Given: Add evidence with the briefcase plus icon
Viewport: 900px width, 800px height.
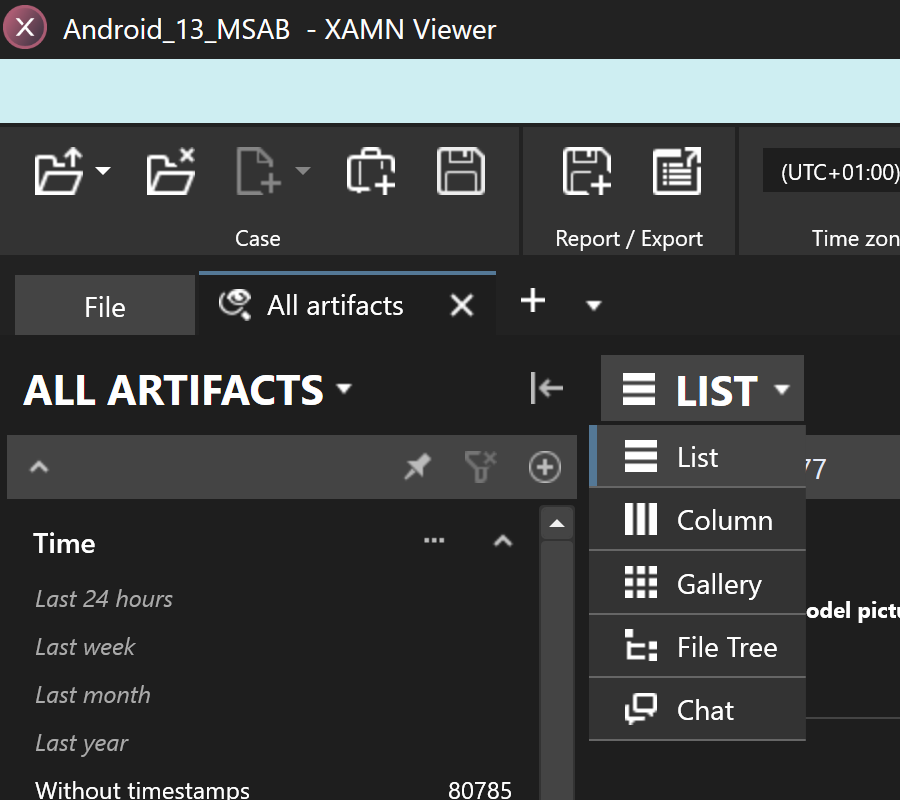Looking at the screenshot, I should point(370,170).
